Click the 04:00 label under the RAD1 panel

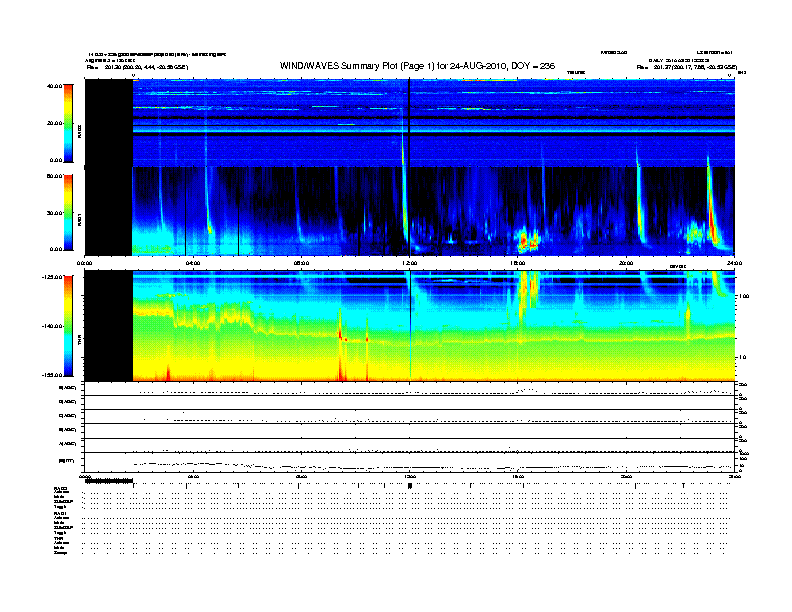point(193,263)
